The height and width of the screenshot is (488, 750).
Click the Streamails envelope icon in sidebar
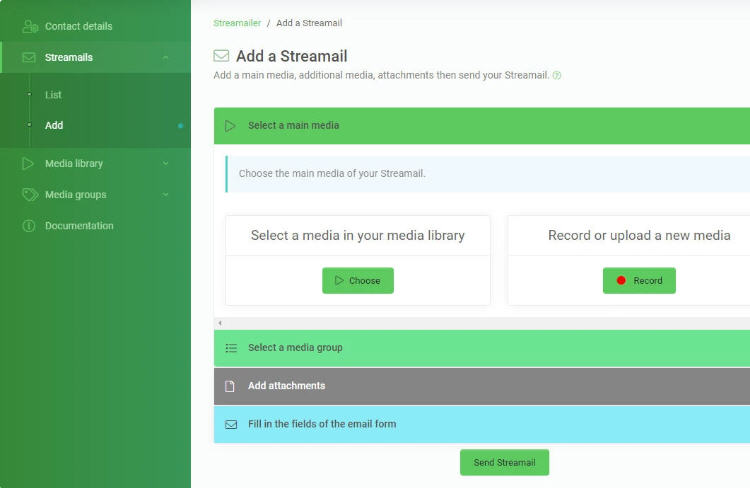pyautogui.click(x=29, y=57)
